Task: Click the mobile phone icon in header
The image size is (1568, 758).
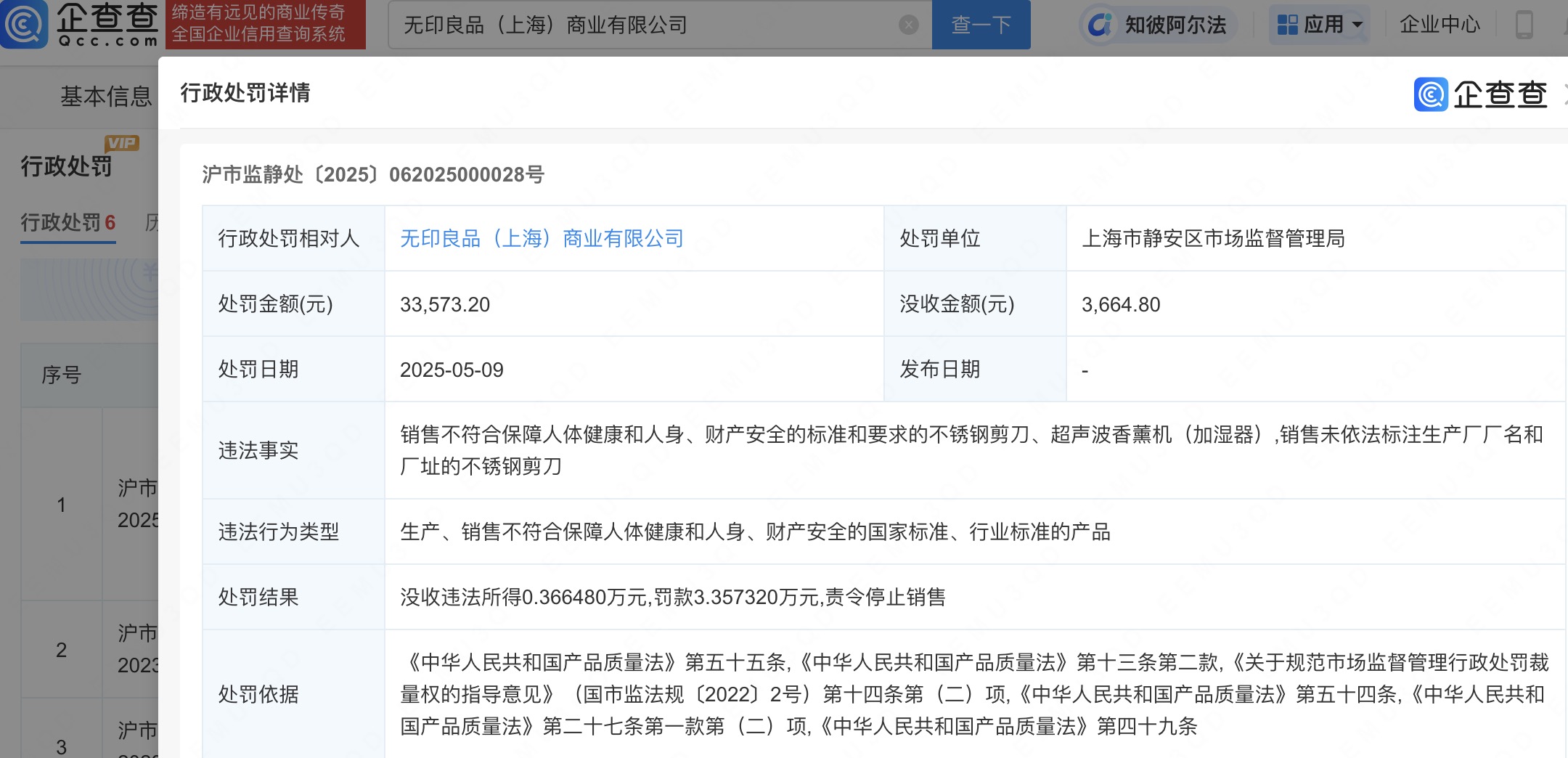Action: (1524, 25)
